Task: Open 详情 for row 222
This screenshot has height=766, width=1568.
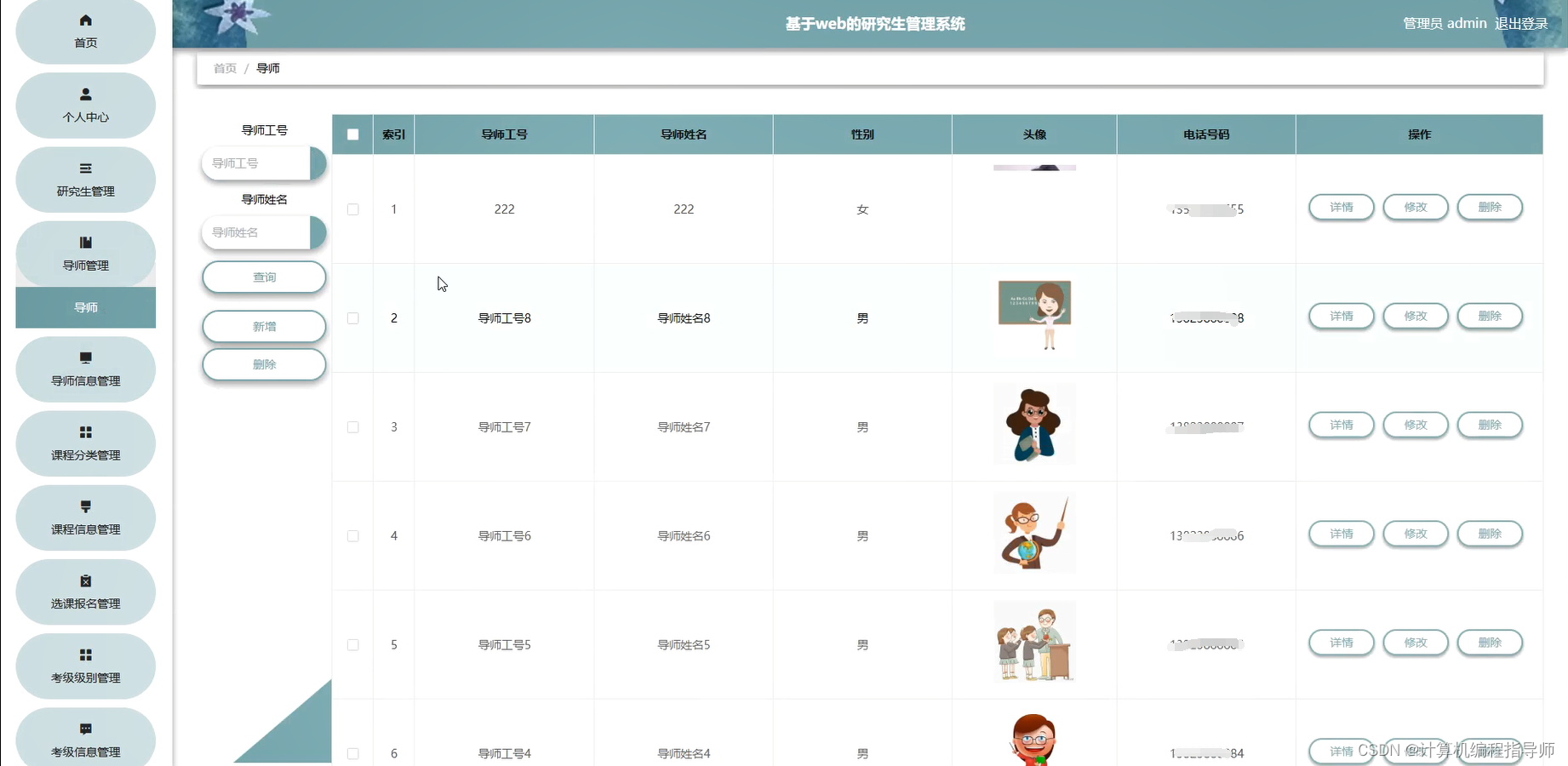Action: coord(1342,207)
